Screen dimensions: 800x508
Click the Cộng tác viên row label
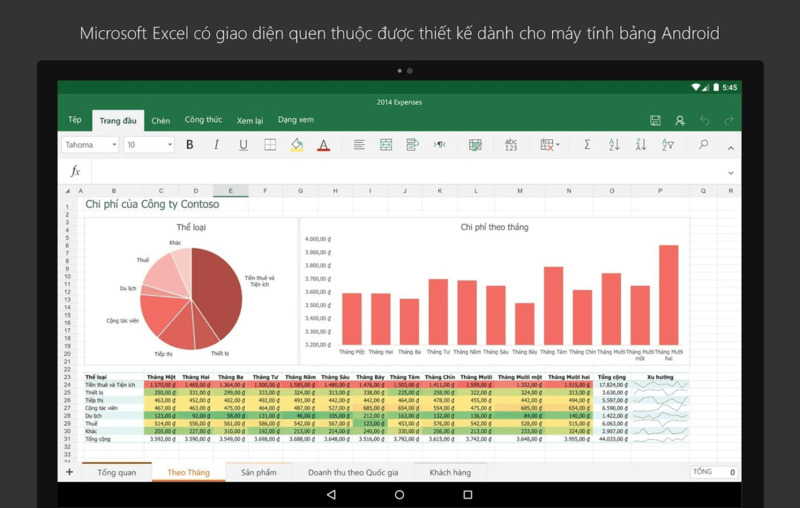pos(101,408)
